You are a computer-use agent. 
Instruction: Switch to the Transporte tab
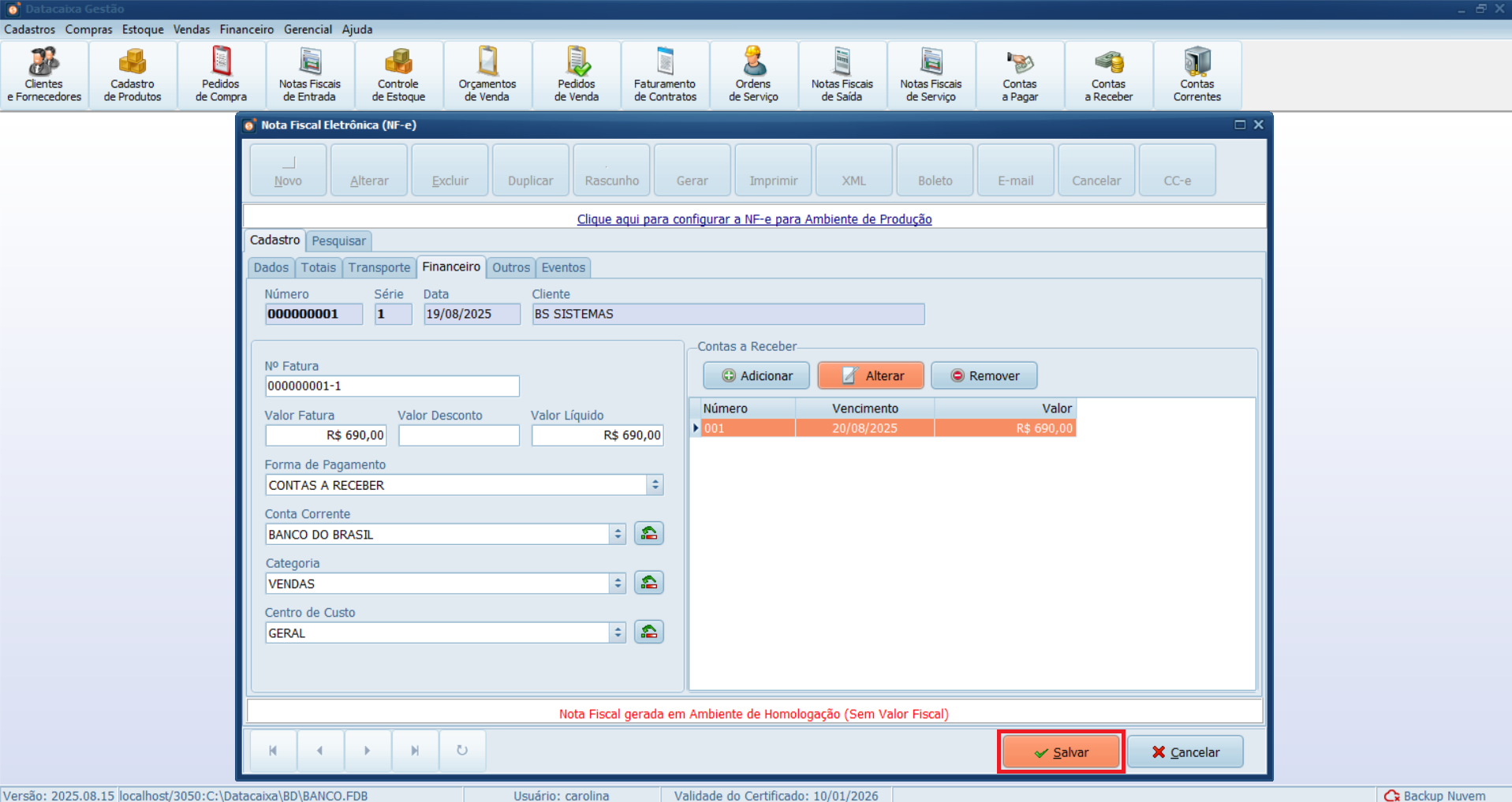click(x=379, y=268)
